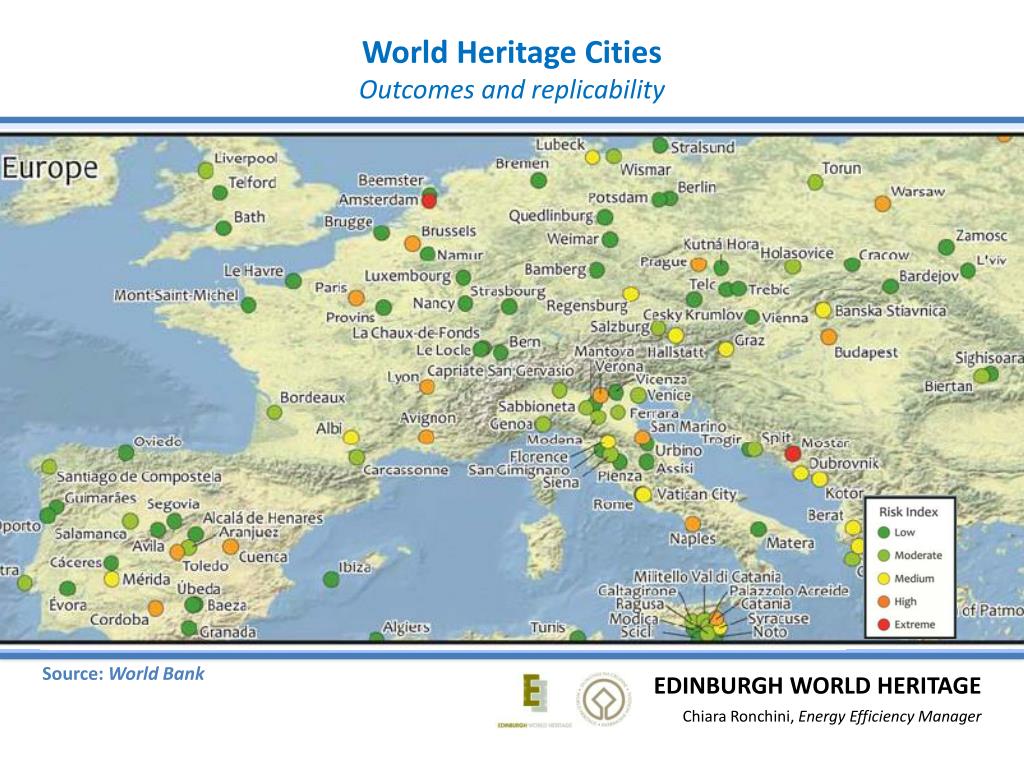
Task: Select the green Quedlinburg marker
Action: pyautogui.click(x=605, y=217)
